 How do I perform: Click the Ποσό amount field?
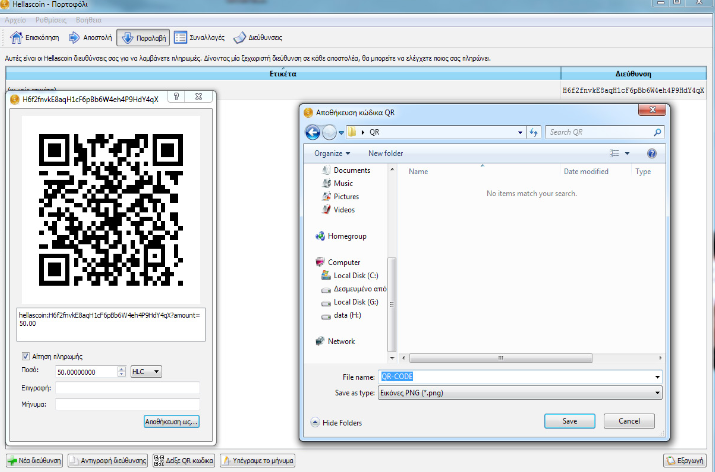87,372
